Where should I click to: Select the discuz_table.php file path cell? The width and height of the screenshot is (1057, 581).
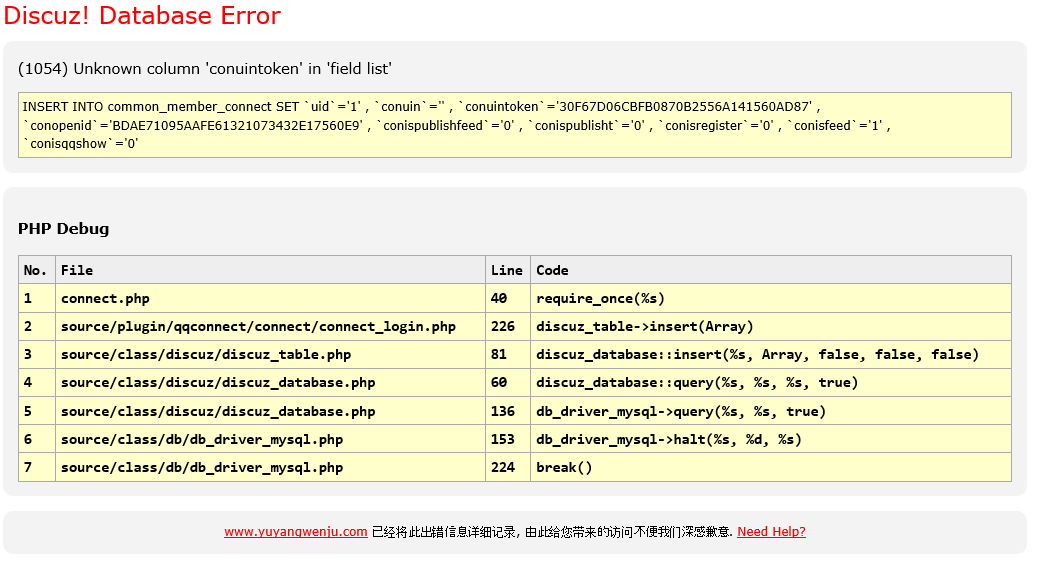click(x=270, y=355)
